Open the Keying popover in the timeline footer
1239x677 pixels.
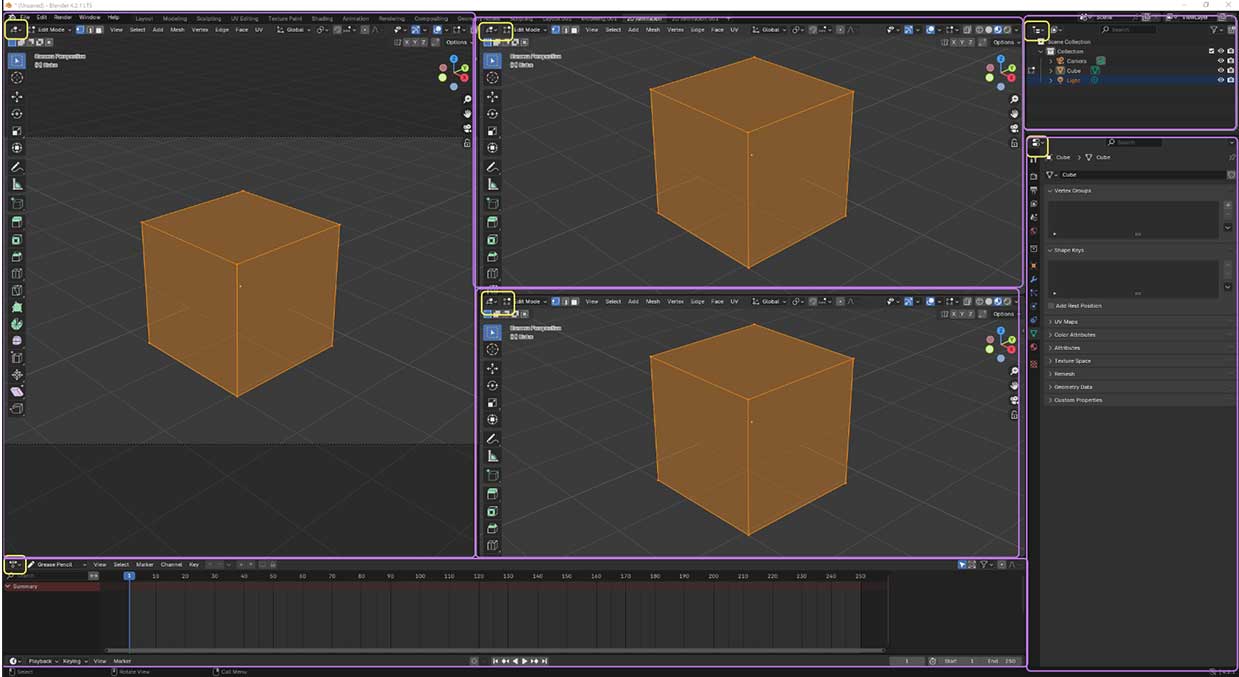[x=74, y=661]
